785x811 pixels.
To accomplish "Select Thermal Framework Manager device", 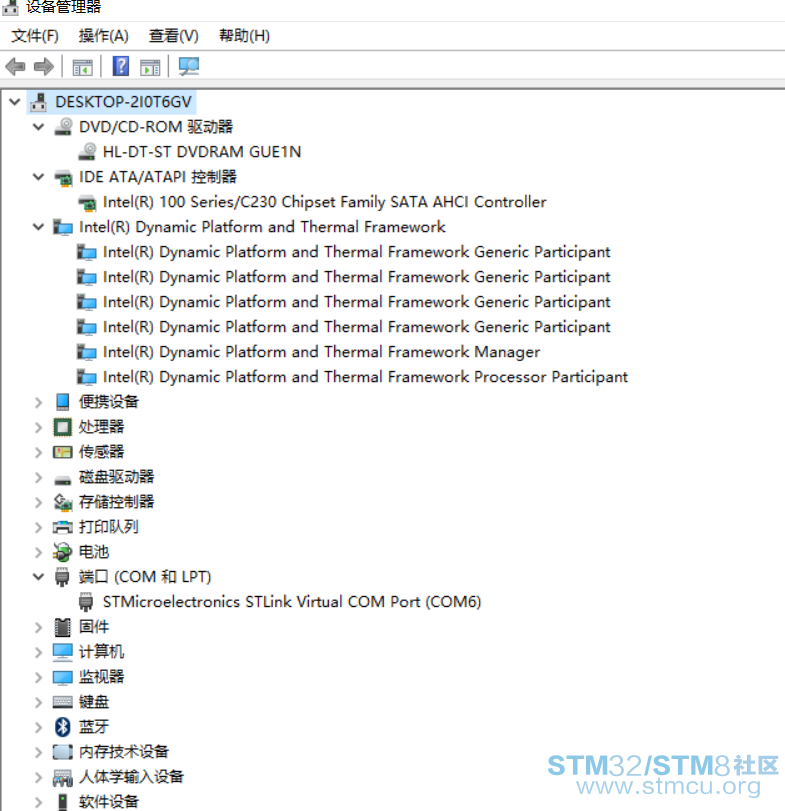I will point(321,352).
